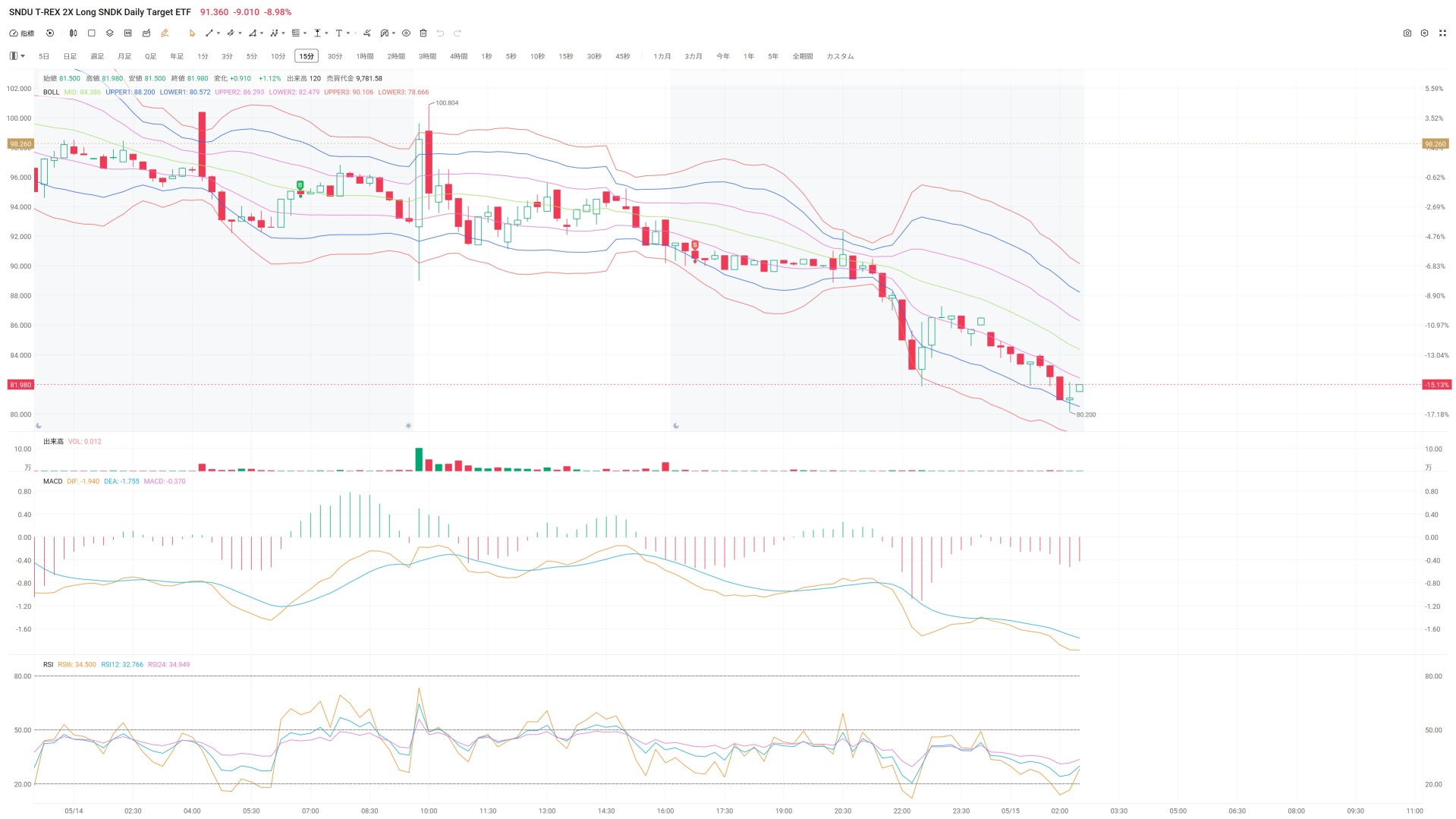Screen dimensions: 1456x819
Task: Expand the line drawing tool dropdown
Action: coord(219,33)
